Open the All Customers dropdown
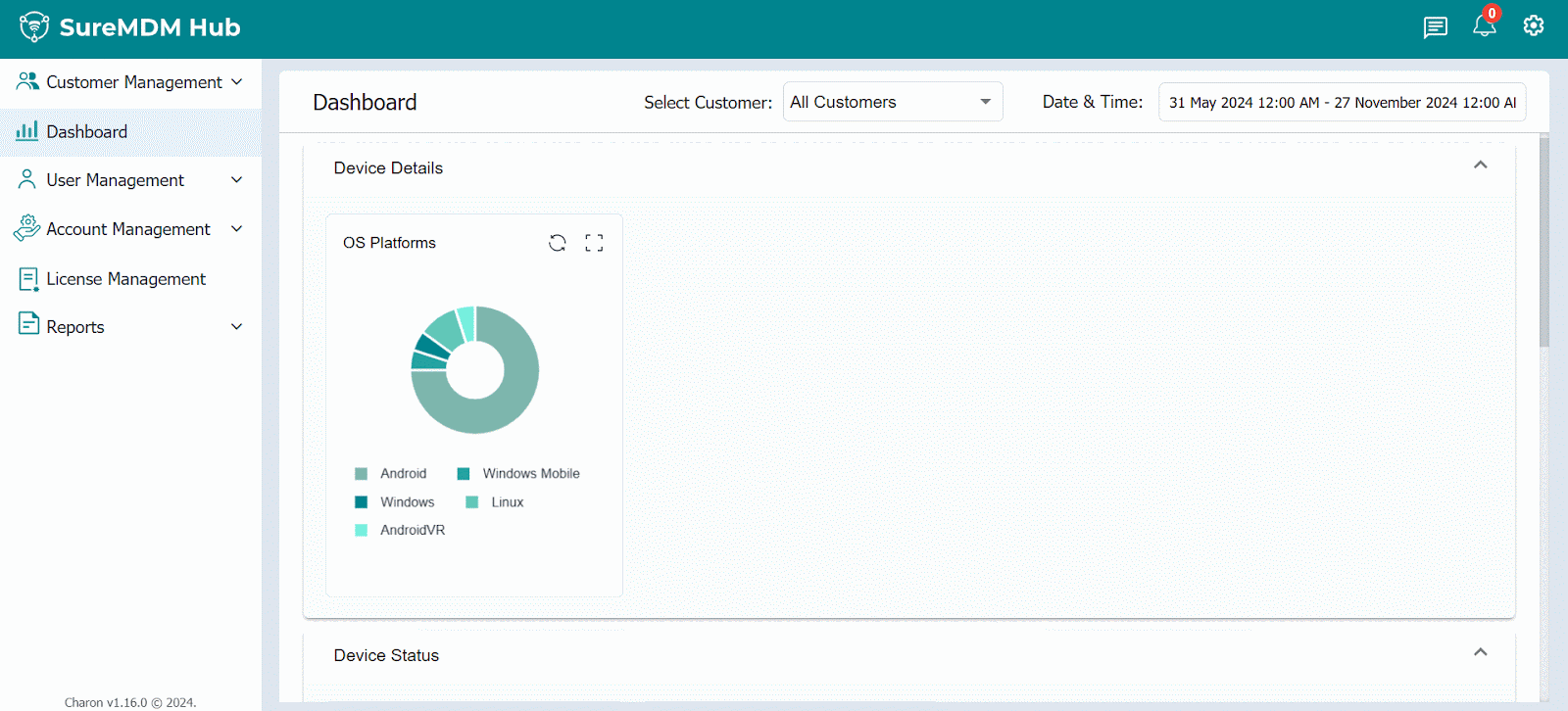1568x711 pixels. point(893,102)
